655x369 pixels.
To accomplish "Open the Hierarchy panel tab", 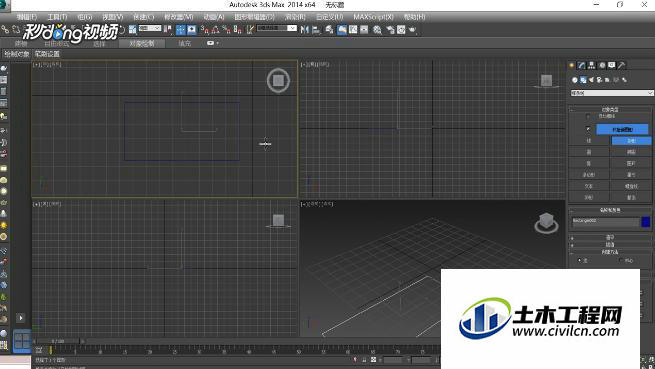I will (x=591, y=65).
